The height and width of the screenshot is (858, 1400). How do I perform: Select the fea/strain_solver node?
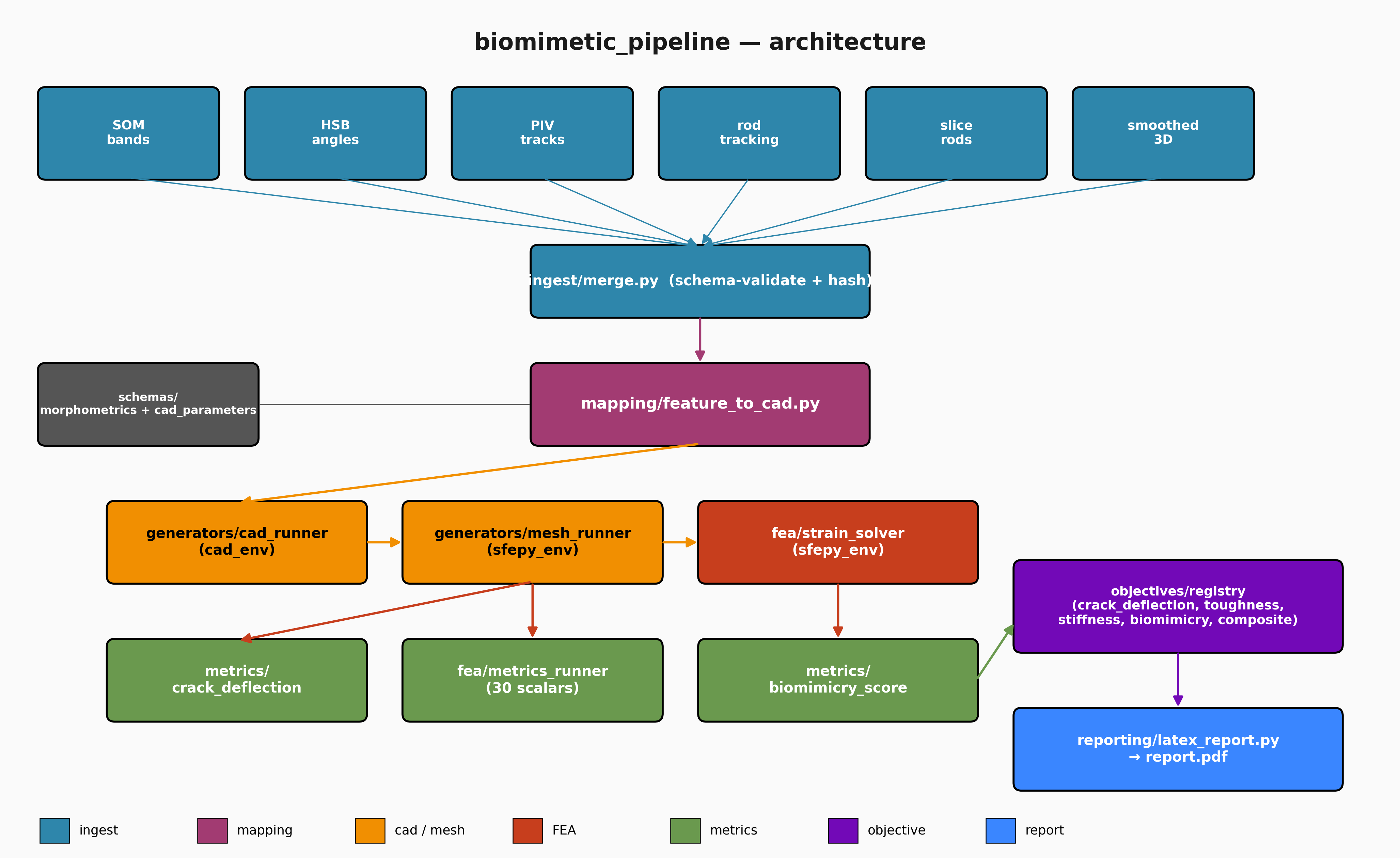(838, 542)
